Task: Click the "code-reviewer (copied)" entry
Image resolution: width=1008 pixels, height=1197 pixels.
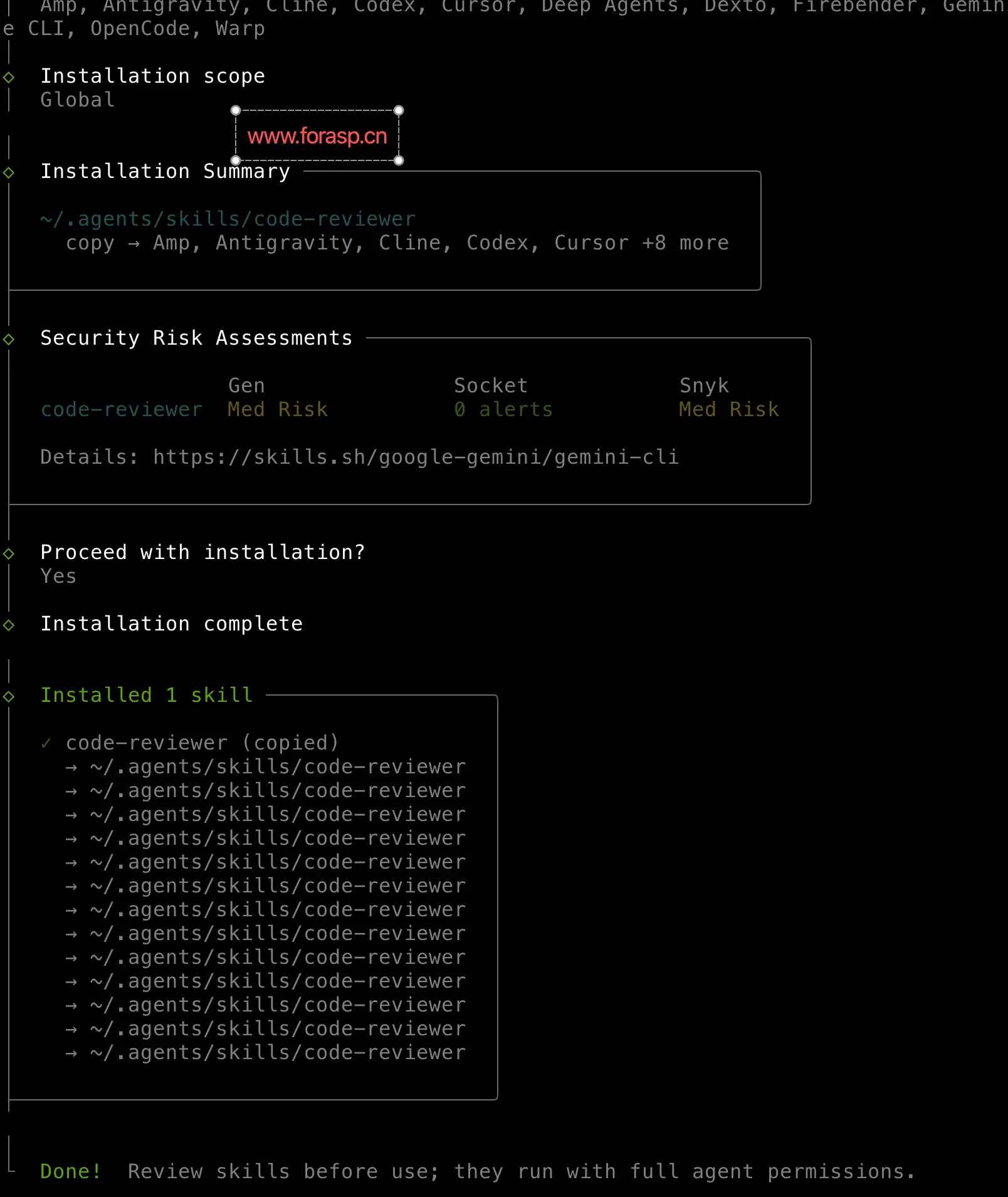Action: (202, 743)
